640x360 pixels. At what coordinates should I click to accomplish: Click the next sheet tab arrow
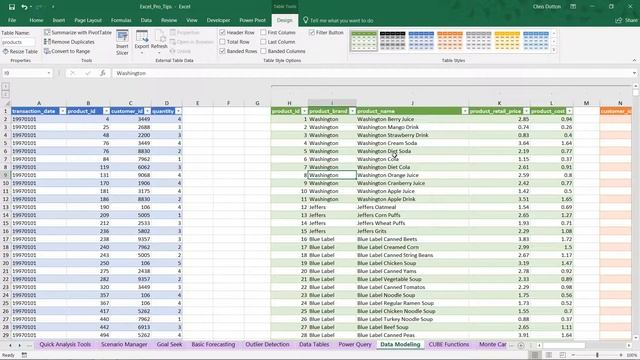click(19, 345)
